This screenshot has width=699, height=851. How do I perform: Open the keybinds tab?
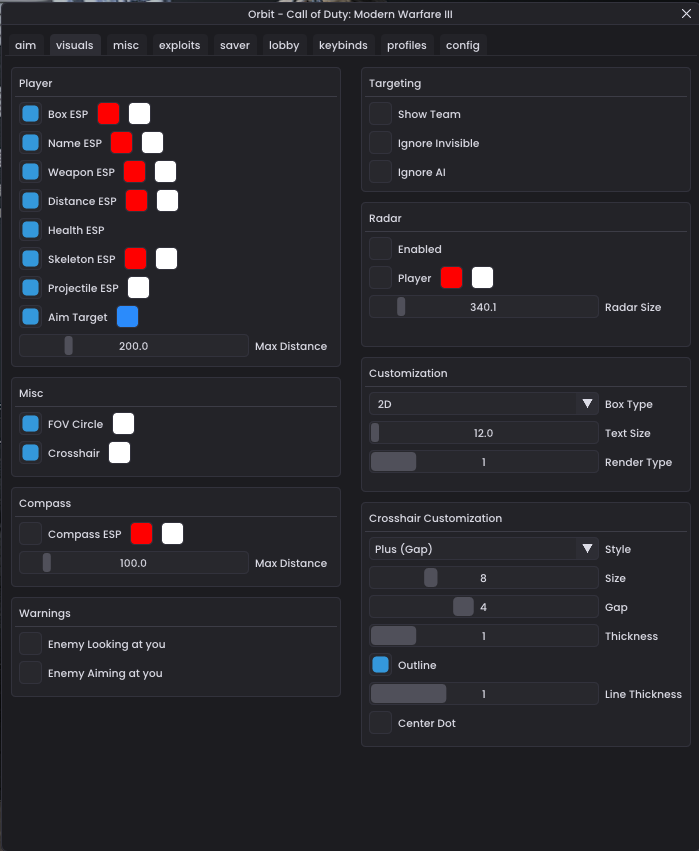click(x=343, y=45)
